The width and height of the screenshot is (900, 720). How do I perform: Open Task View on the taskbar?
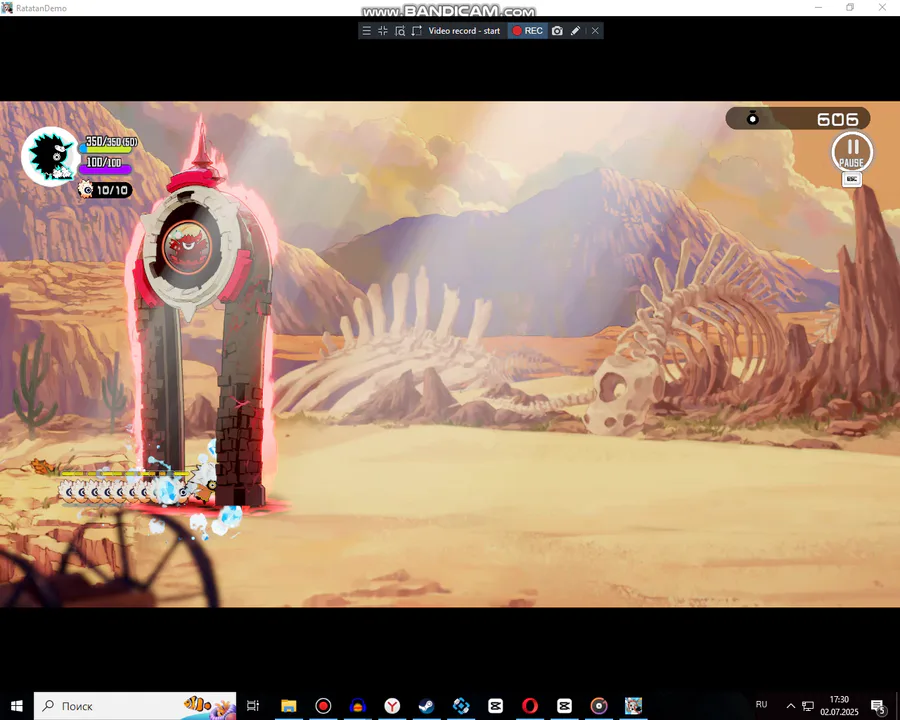click(x=253, y=706)
